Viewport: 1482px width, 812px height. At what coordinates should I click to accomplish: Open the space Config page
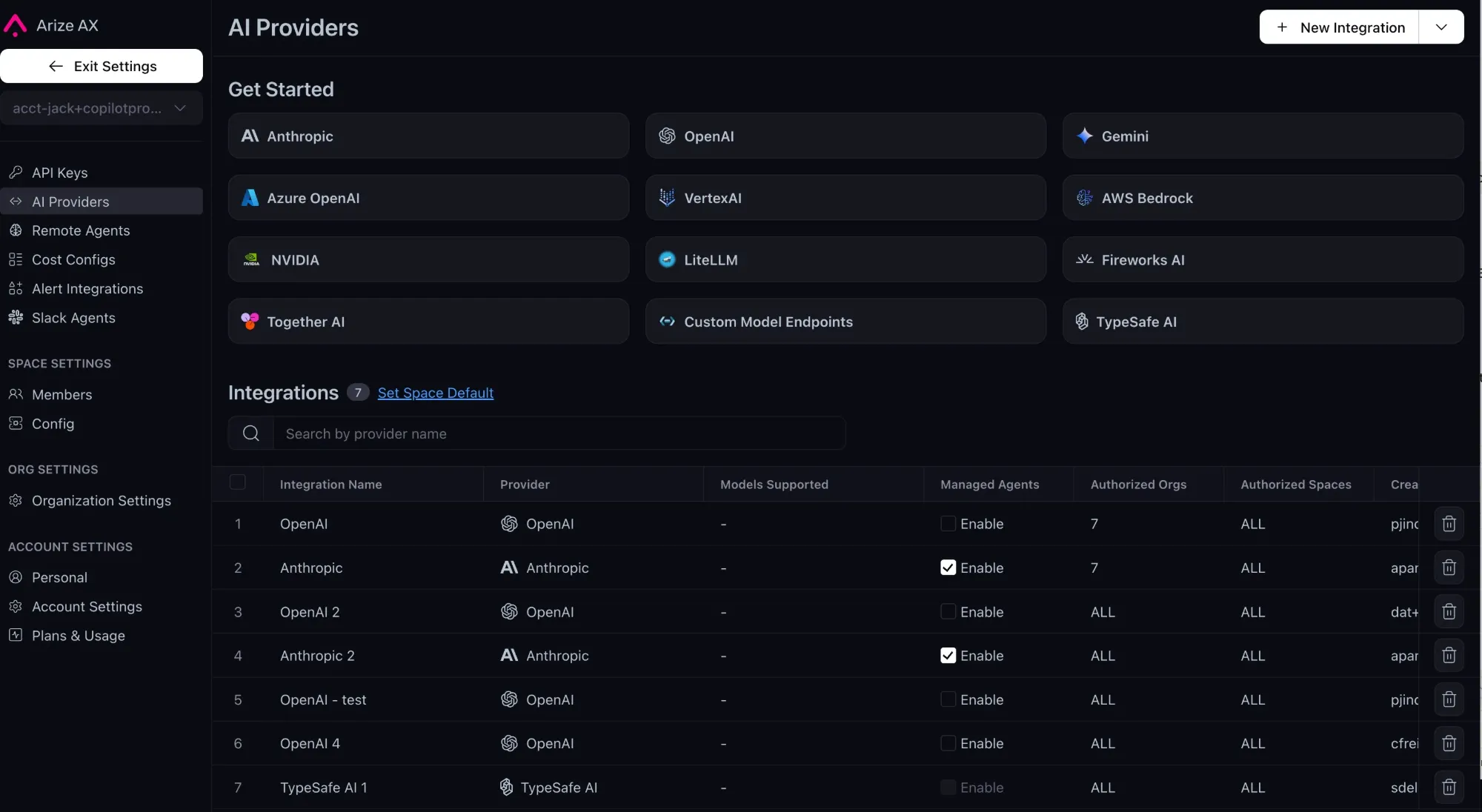tap(102, 424)
